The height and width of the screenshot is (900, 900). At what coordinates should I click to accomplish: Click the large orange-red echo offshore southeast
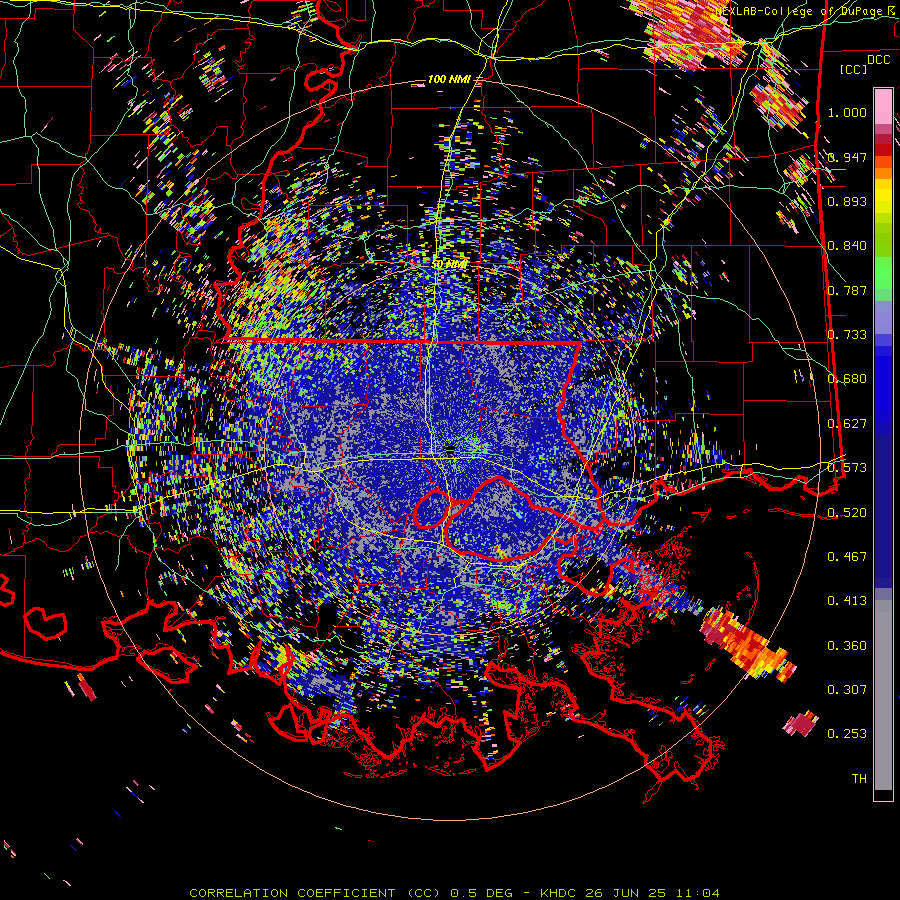(x=746, y=643)
